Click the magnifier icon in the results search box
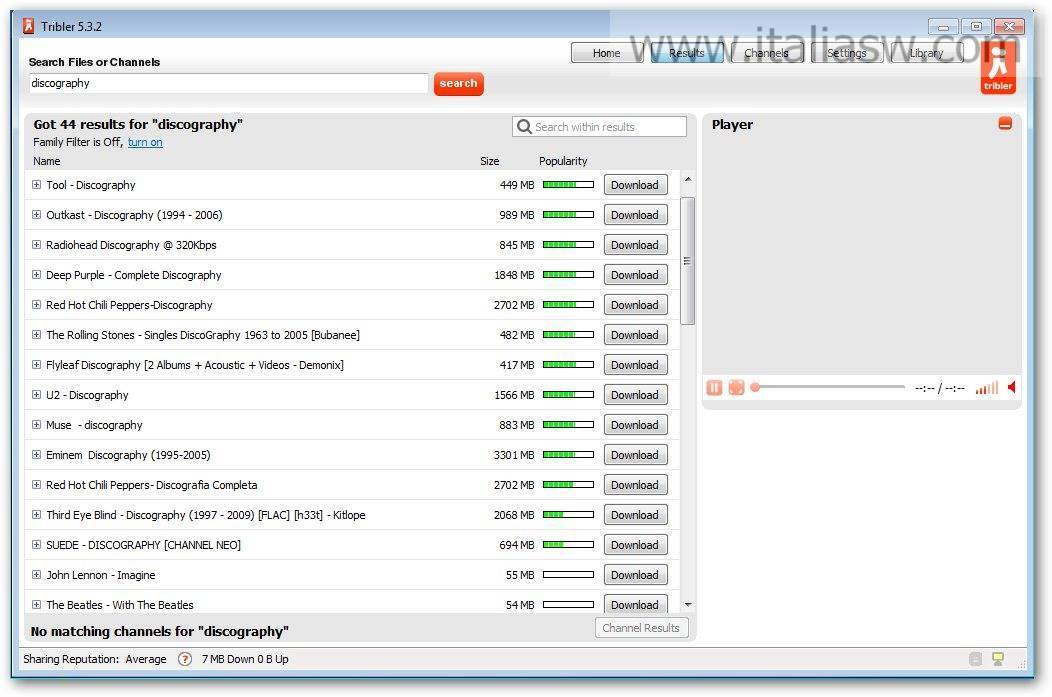The width and height of the screenshot is (1052, 697). click(x=524, y=126)
